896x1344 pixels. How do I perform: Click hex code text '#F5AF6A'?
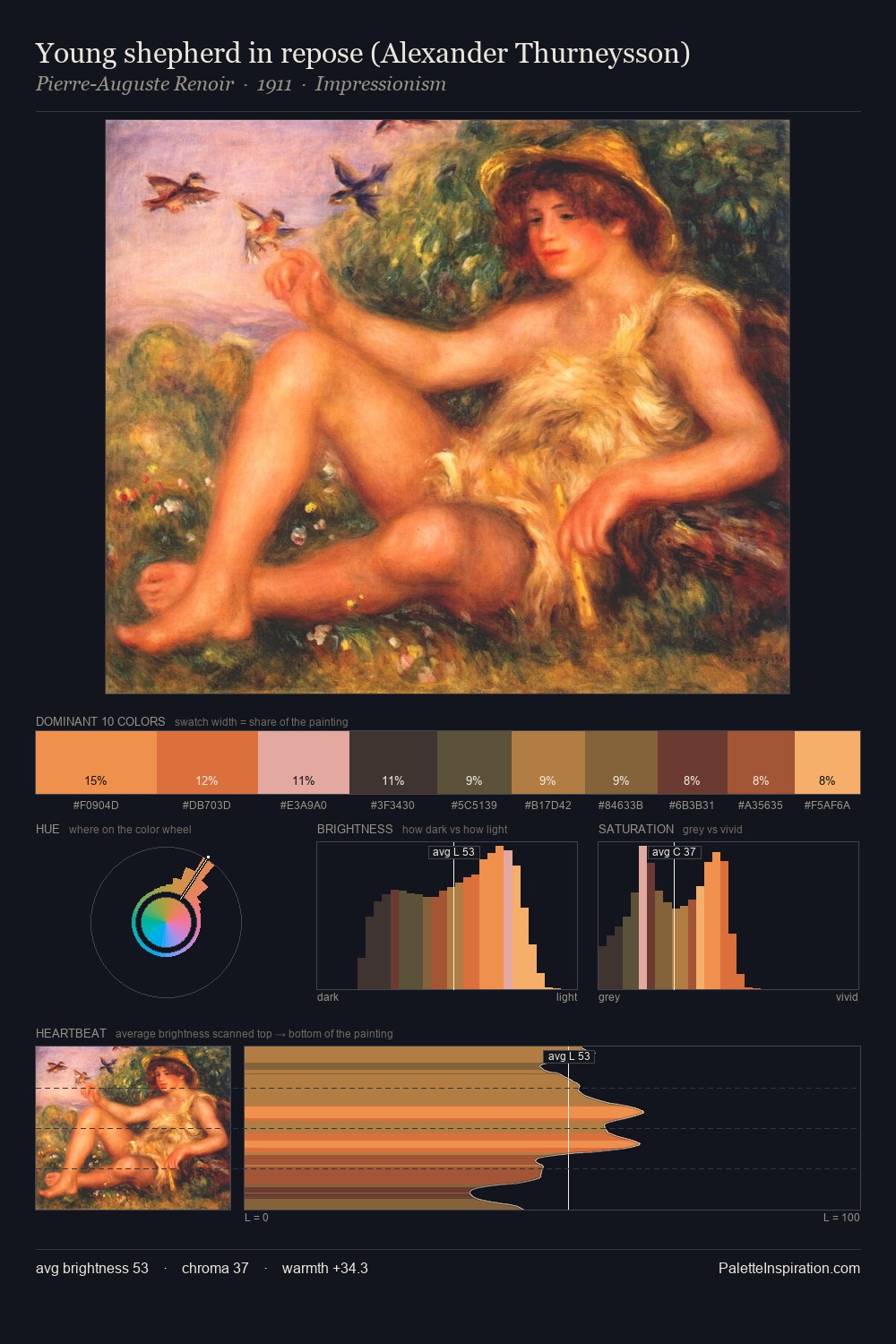tap(827, 806)
